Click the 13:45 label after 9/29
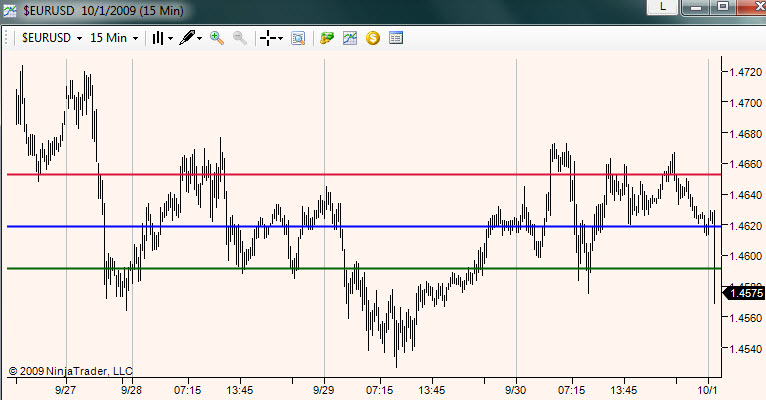This screenshot has height=400, width=766. point(432,390)
